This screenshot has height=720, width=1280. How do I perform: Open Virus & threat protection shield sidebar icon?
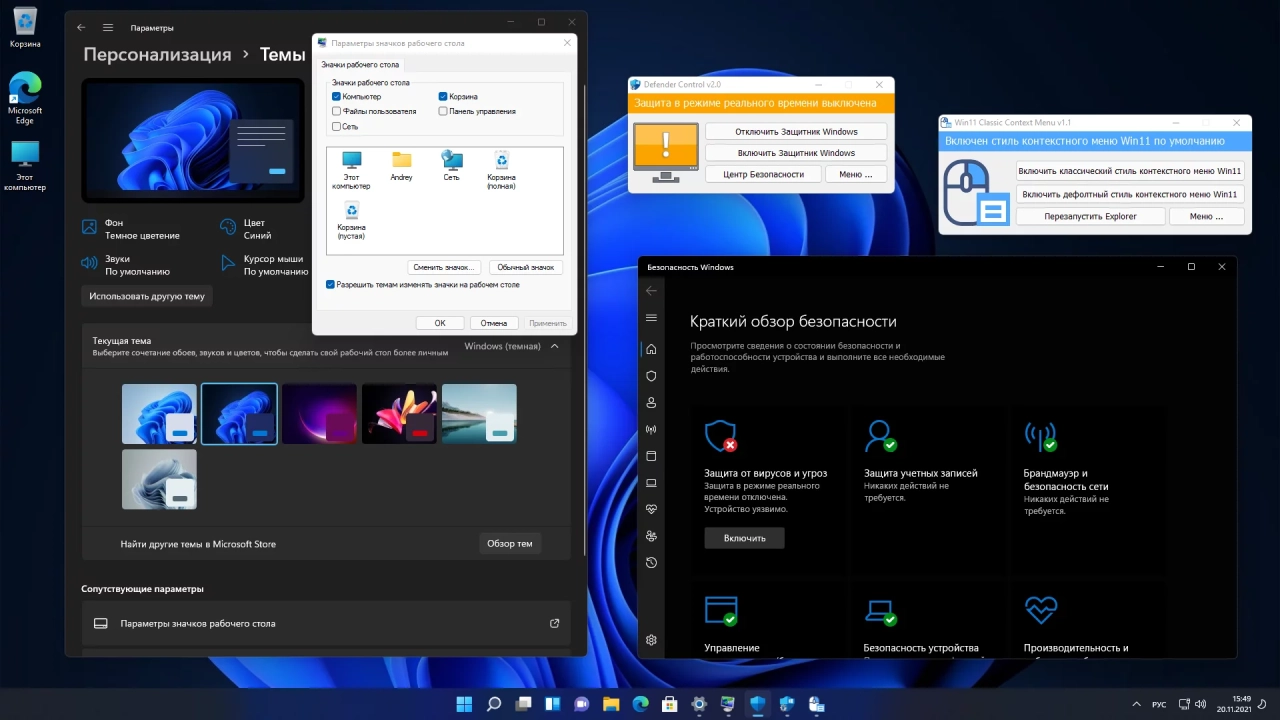pos(651,376)
